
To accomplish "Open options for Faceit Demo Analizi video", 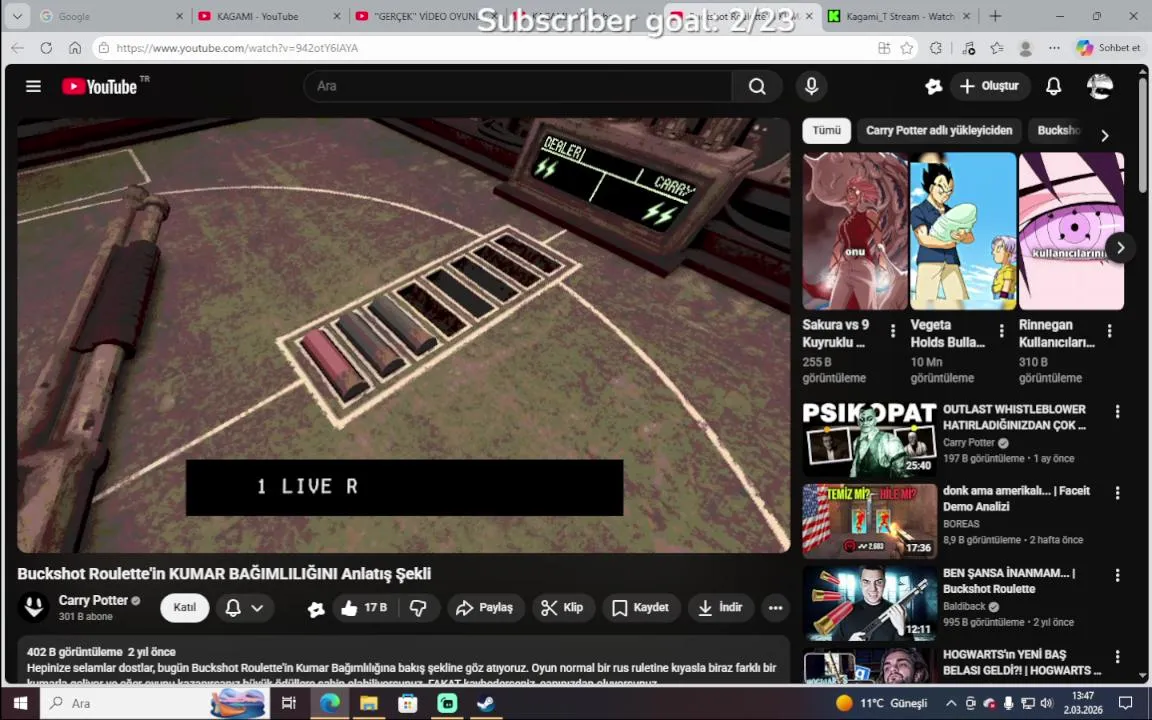I will pyautogui.click(x=1117, y=493).
